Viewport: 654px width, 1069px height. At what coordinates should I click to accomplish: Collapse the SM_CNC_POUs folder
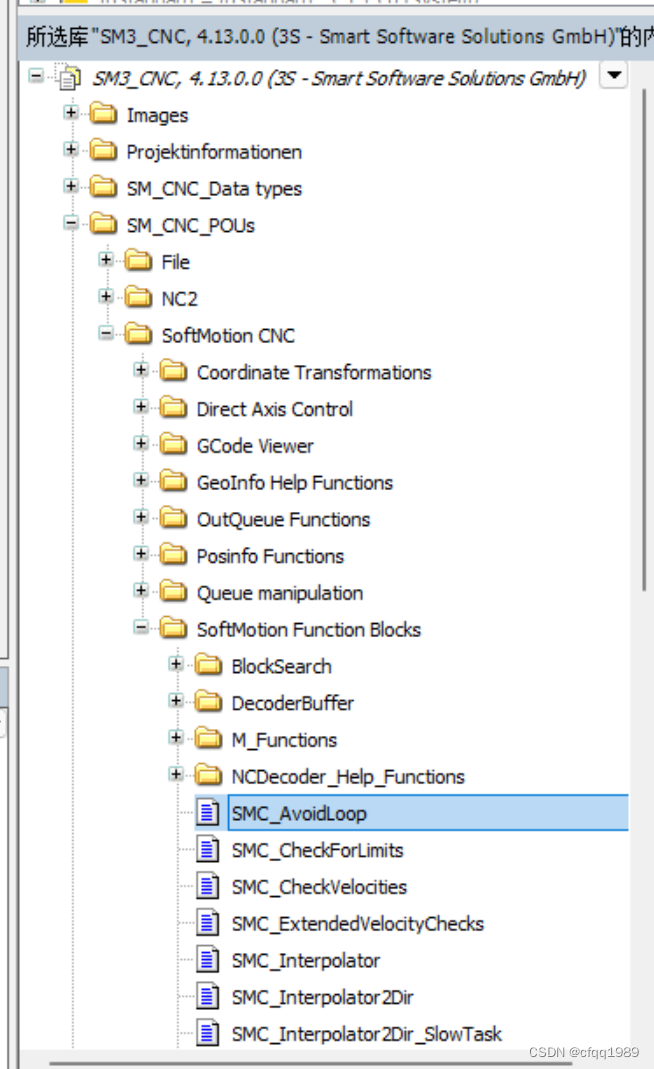tap(71, 223)
